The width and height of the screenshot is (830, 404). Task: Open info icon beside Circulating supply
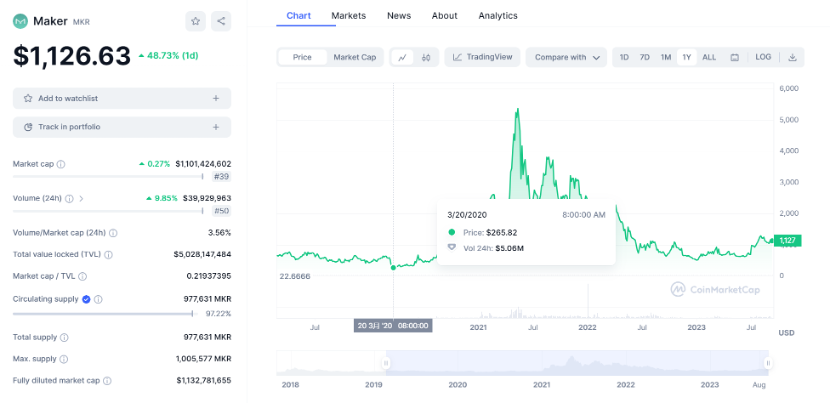click(x=98, y=299)
